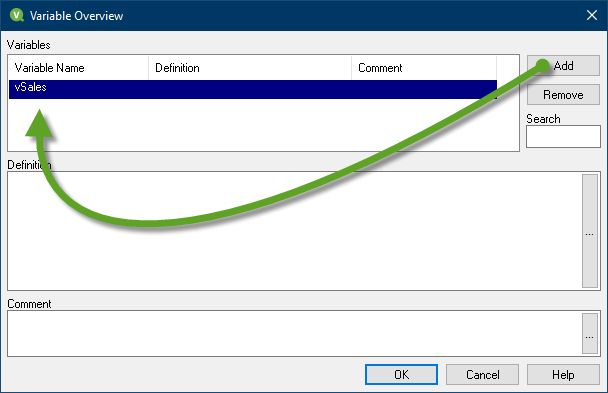Click the Definition cell of vSales row
Image resolution: width=608 pixels, height=393 pixels.
(250, 89)
